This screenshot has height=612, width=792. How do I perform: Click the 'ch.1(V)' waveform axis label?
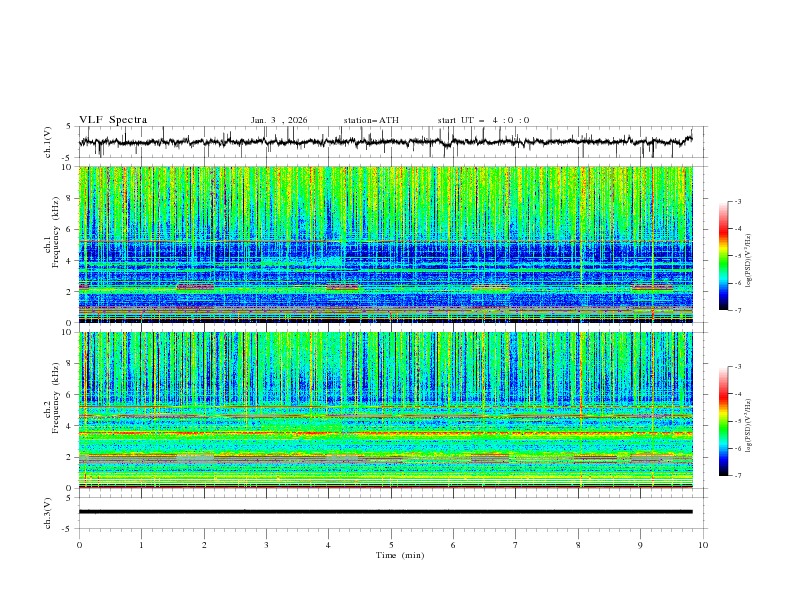(48, 142)
